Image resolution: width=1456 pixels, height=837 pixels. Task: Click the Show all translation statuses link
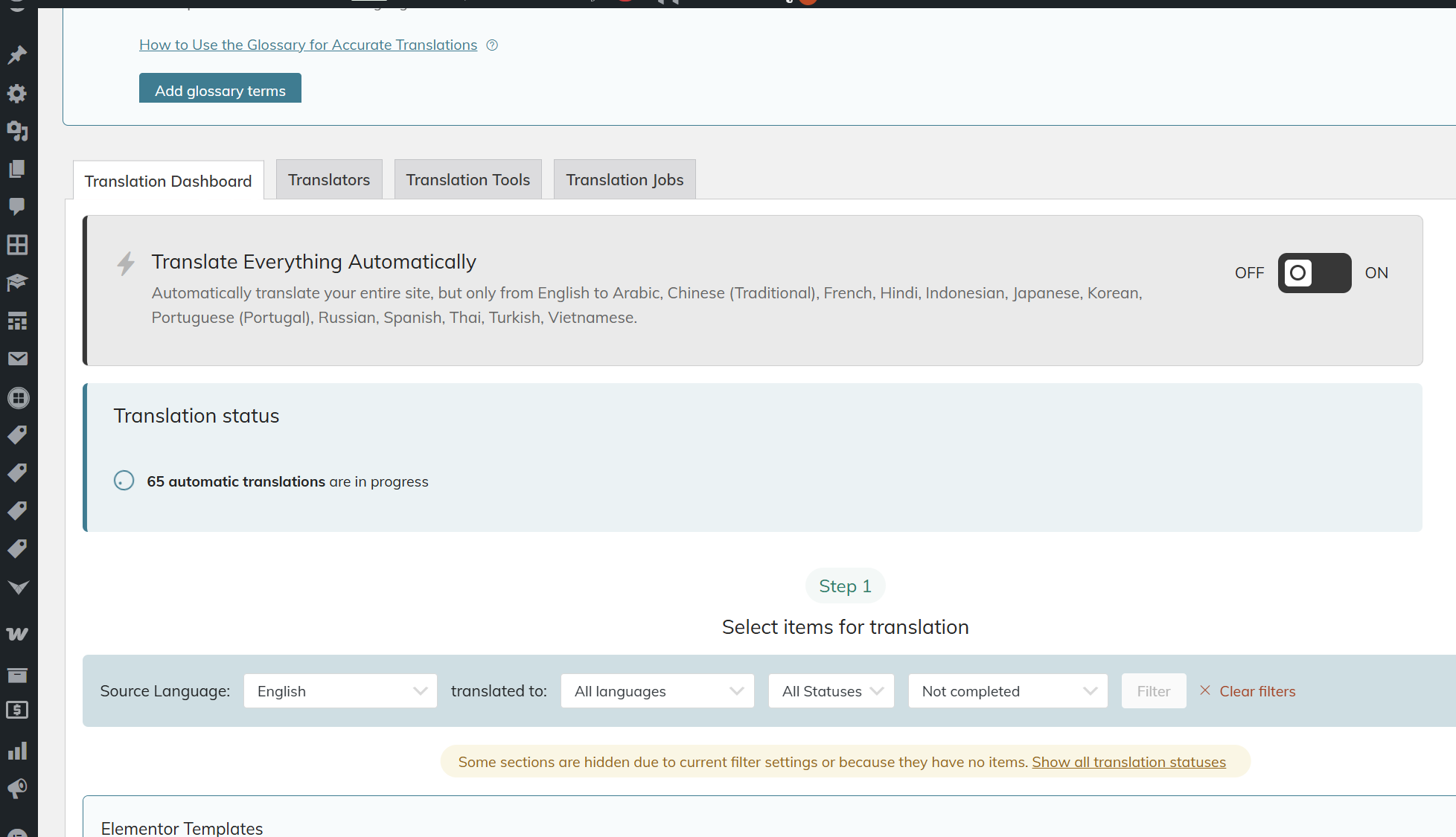(x=1128, y=762)
